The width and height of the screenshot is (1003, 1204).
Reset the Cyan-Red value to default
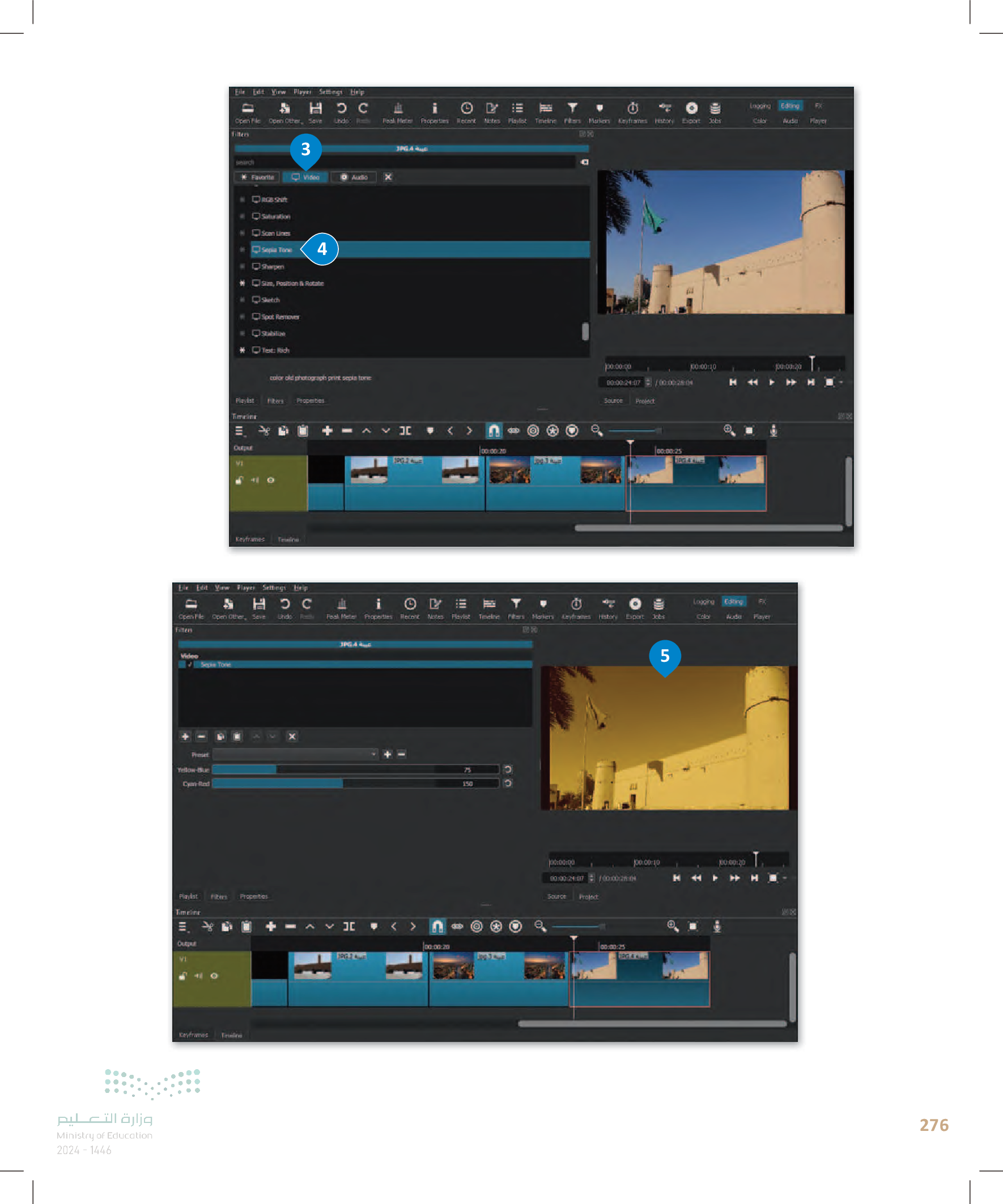tap(508, 783)
